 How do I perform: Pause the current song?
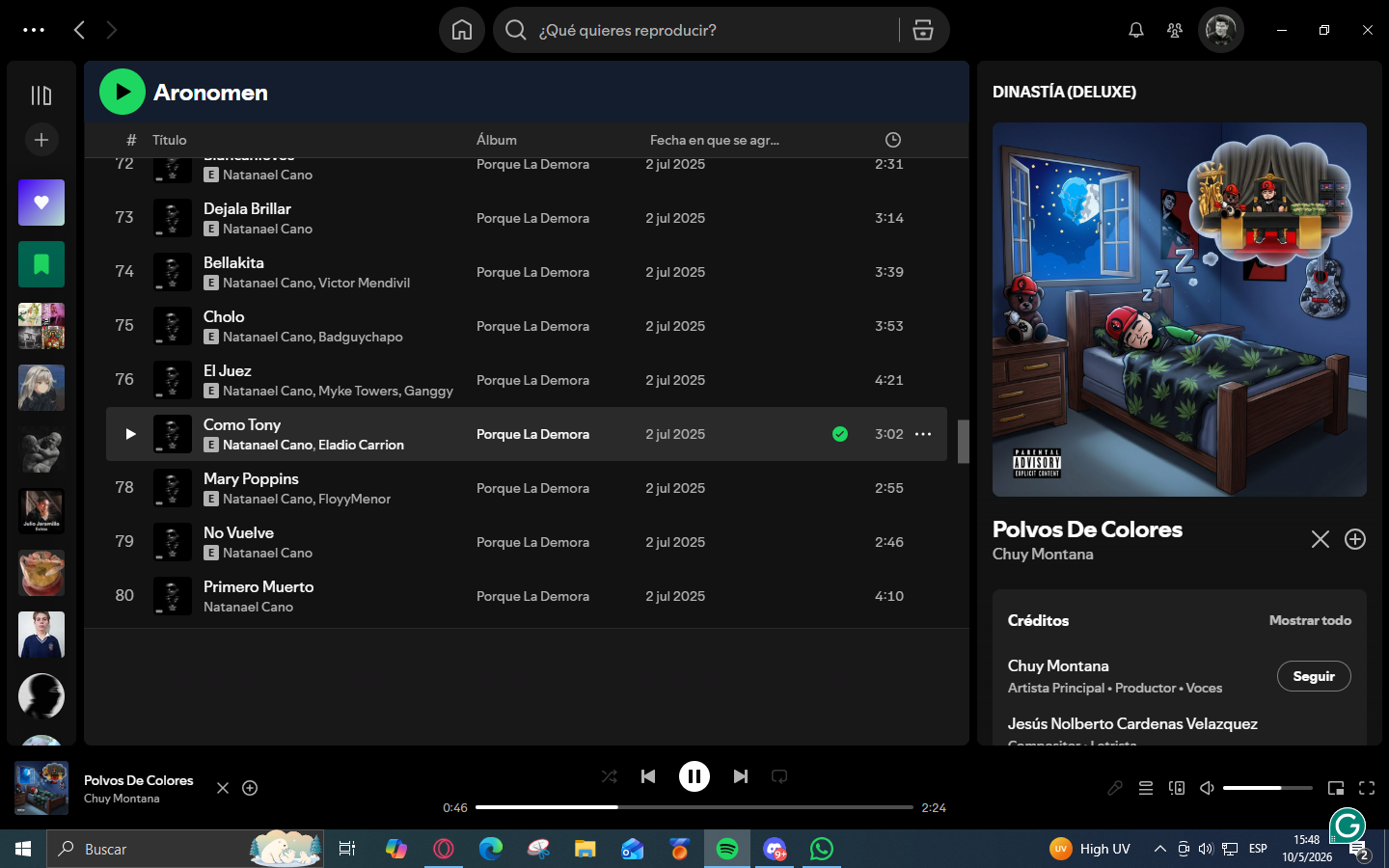click(x=694, y=776)
